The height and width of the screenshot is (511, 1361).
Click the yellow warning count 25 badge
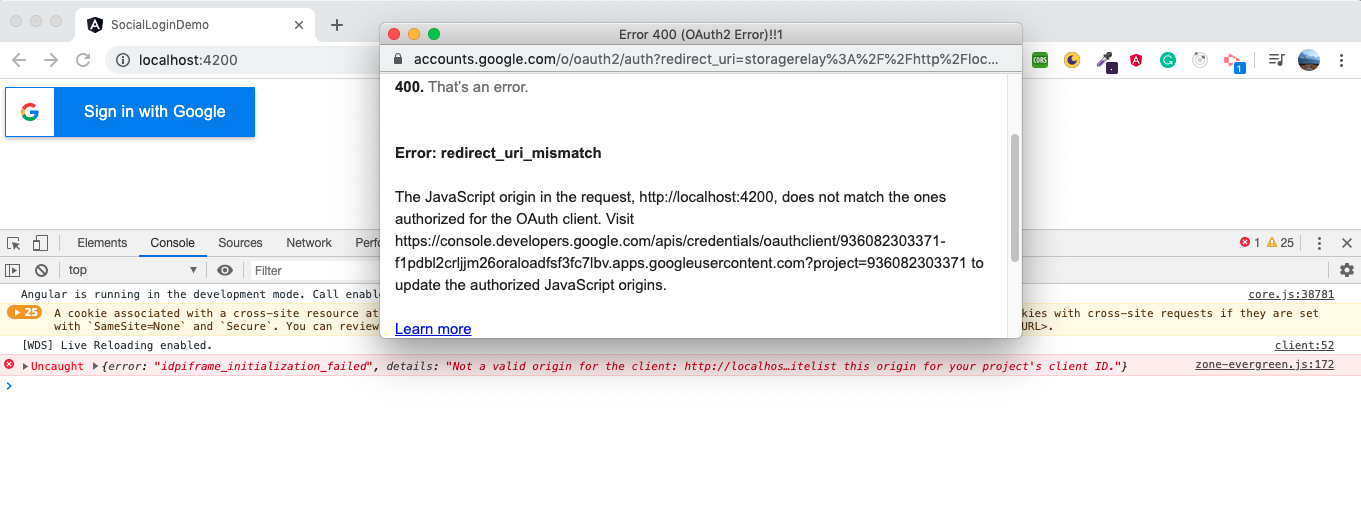coord(1280,243)
